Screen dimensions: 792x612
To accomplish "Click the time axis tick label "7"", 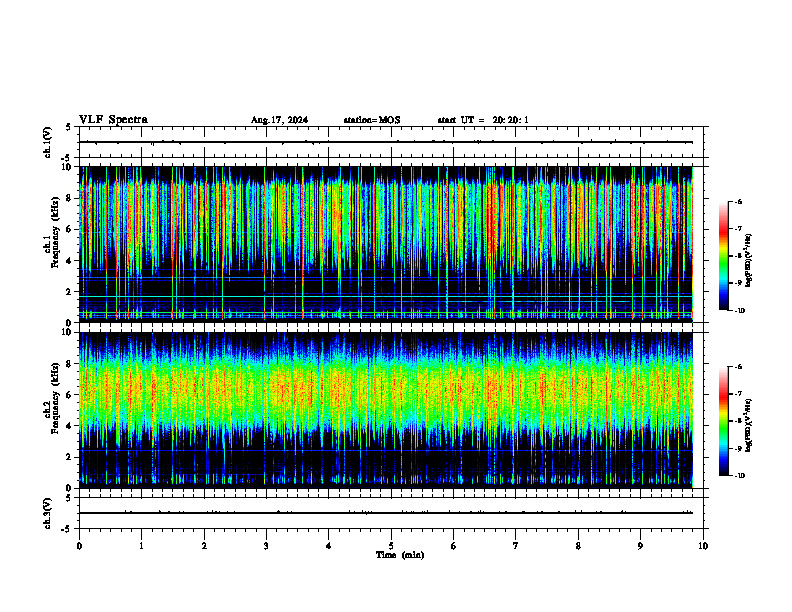I will [x=516, y=546].
